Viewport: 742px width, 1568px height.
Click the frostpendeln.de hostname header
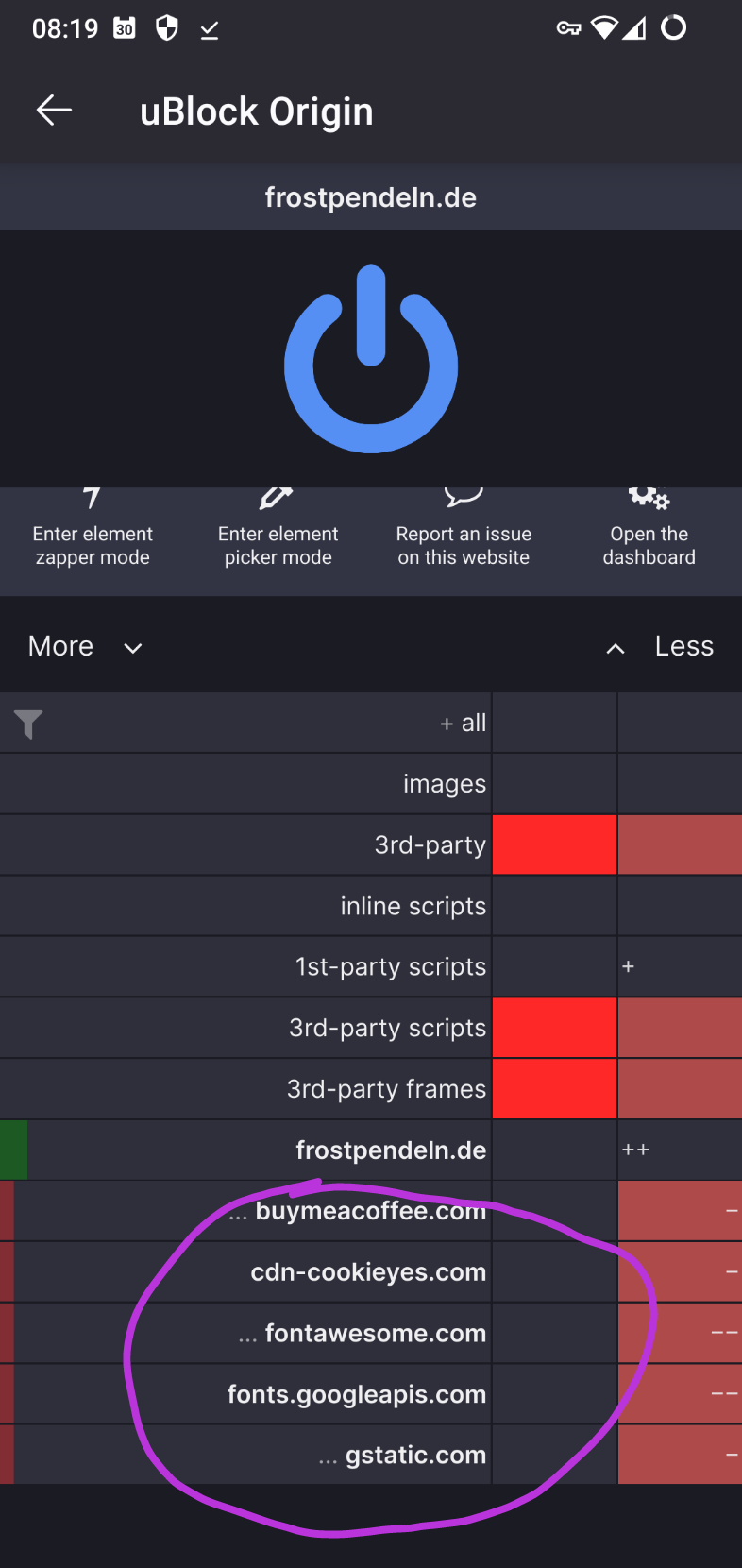(x=371, y=197)
